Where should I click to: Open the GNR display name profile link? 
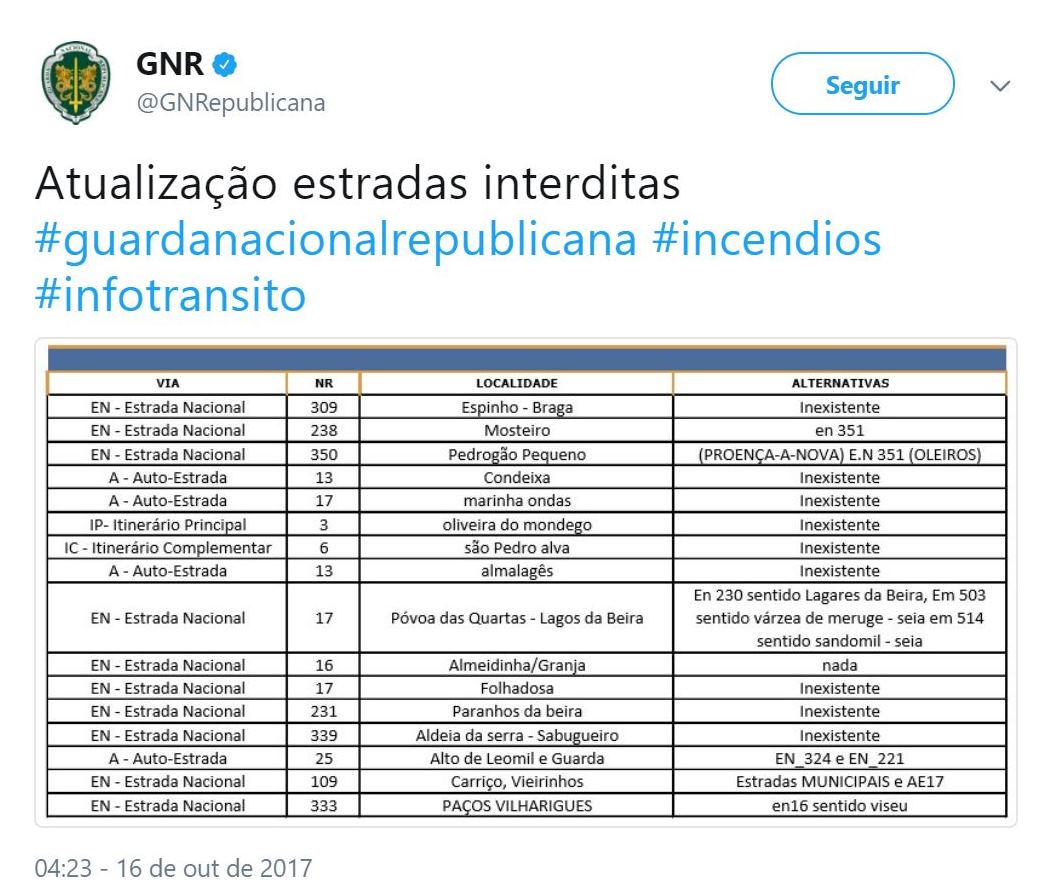tap(169, 67)
